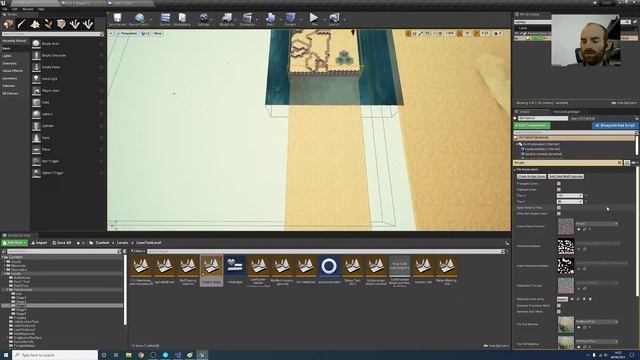Open the Settings toolbar icon
The height and width of the screenshot is (360, 640).
pyautogui.click(x=203, y=19)
